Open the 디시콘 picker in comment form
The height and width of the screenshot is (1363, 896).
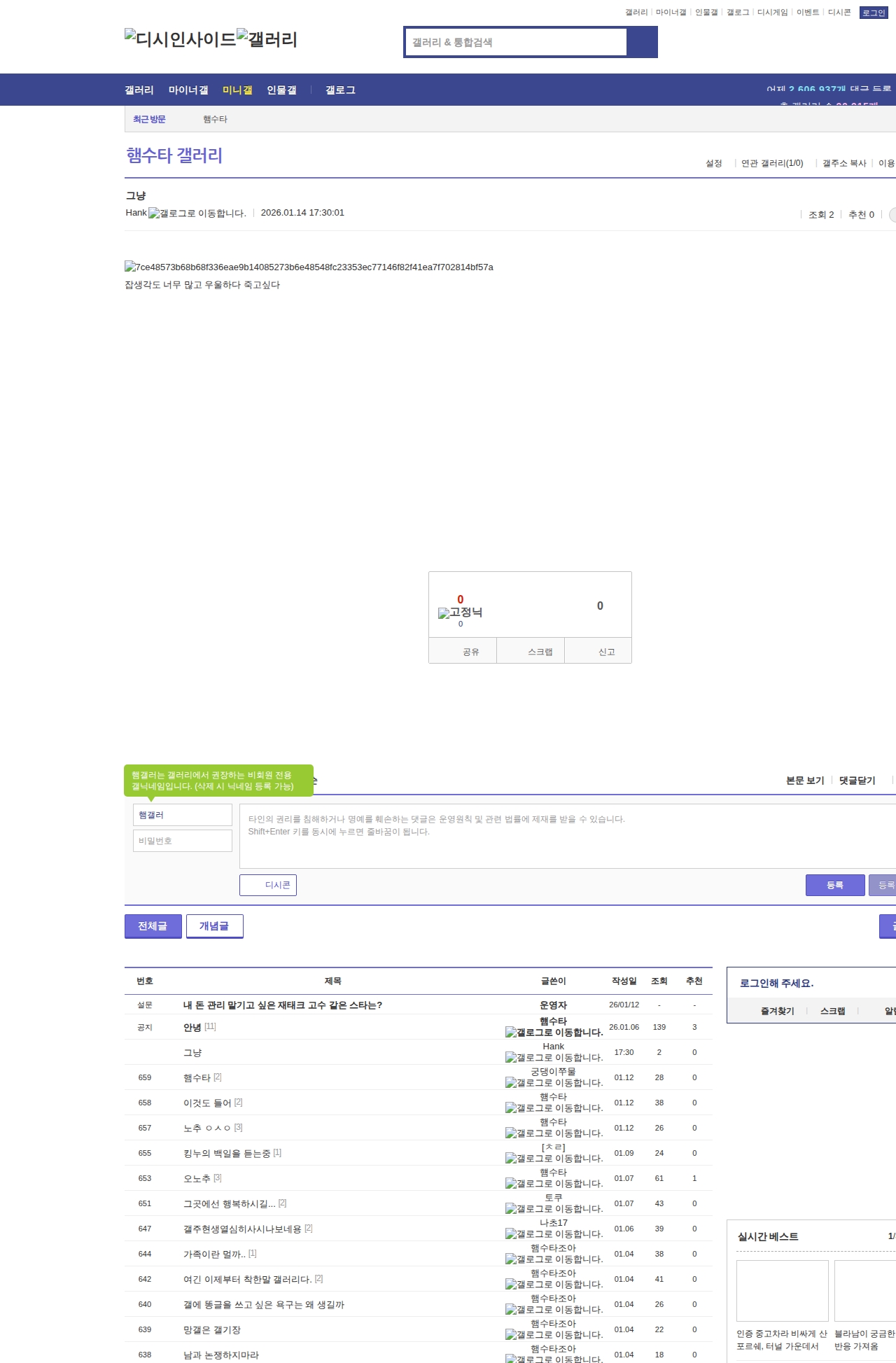point(268,885)
